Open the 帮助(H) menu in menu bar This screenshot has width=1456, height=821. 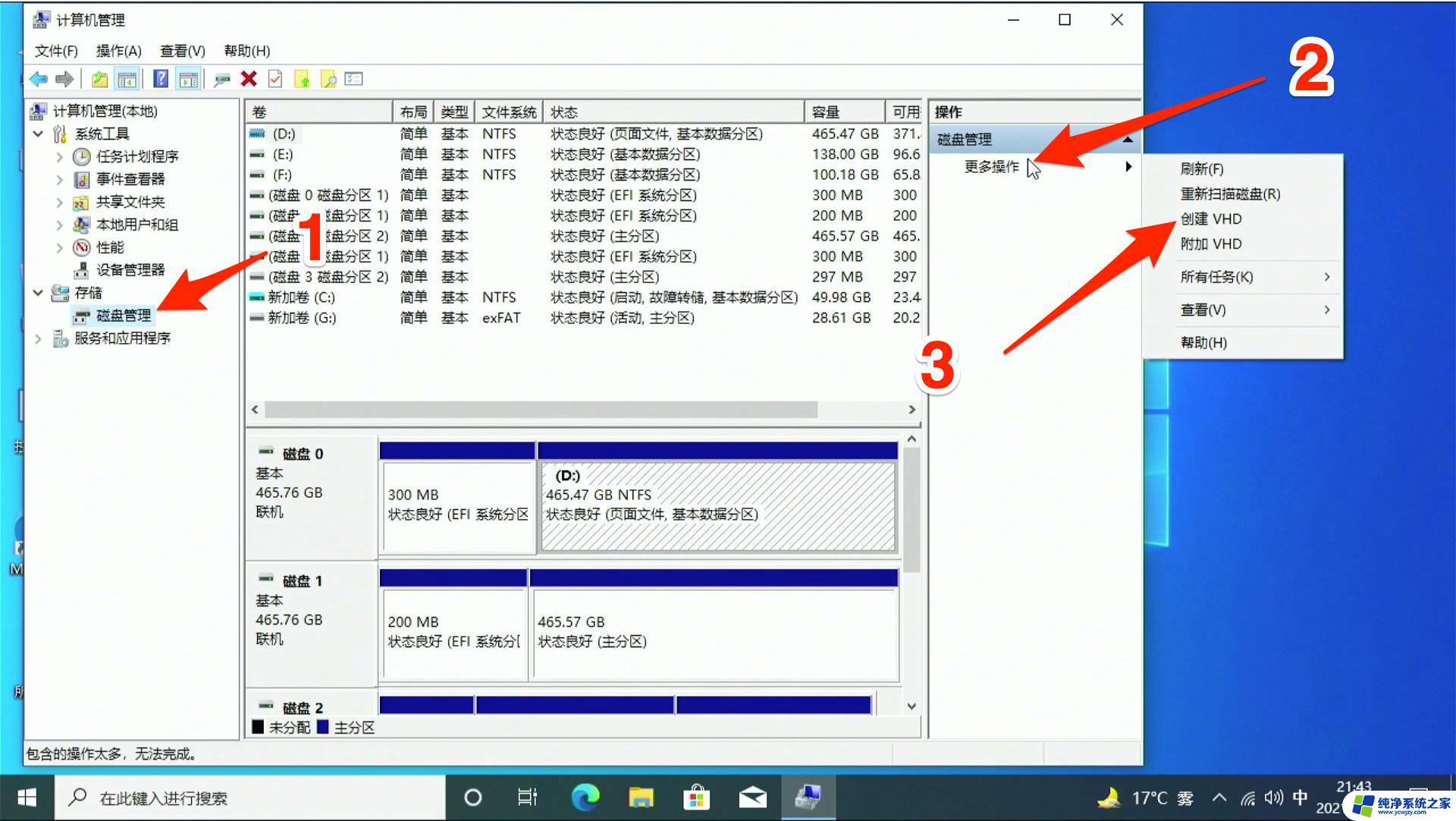point(247,51)
